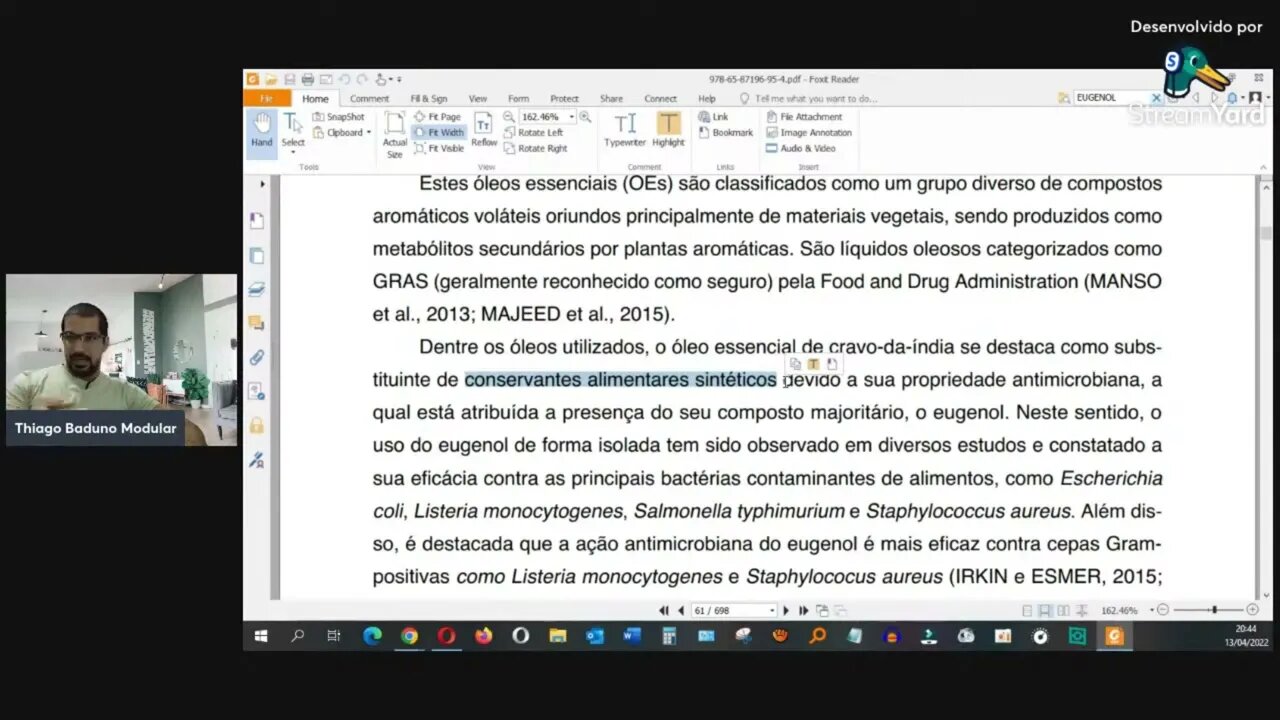The height and width of the screenshot is (720, 1280).
Task: Open the View tab
Action: (478, 98)
